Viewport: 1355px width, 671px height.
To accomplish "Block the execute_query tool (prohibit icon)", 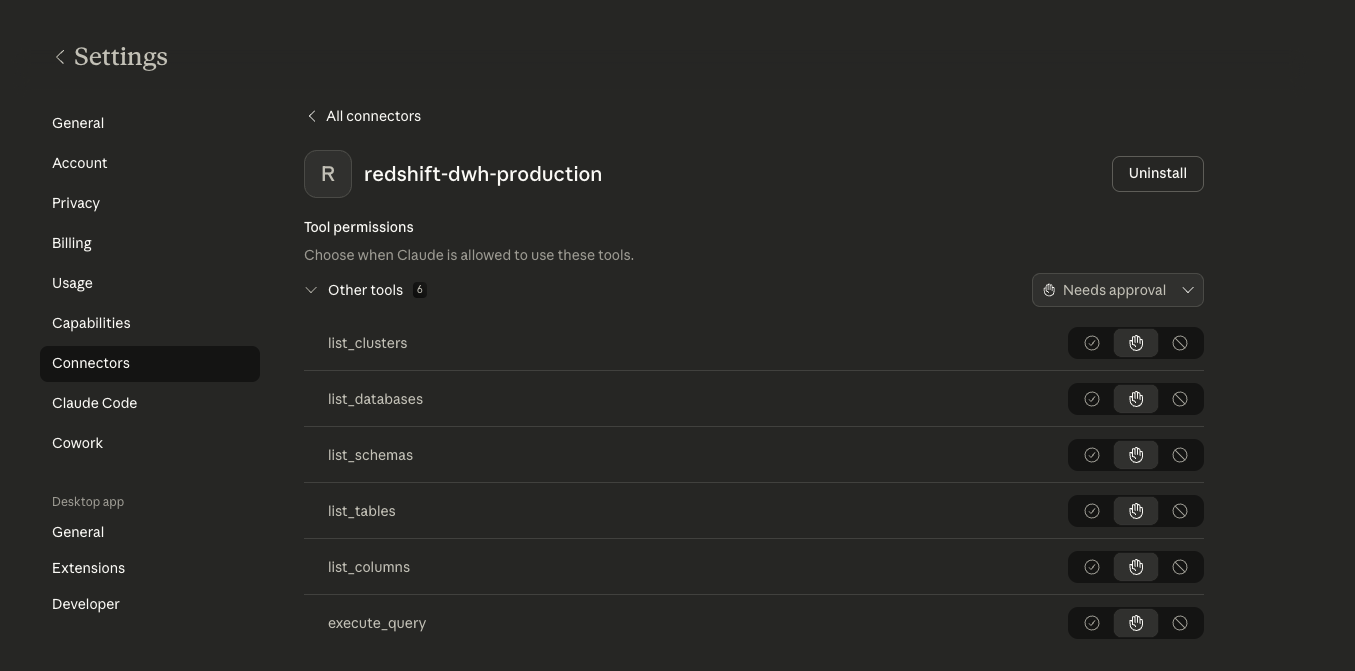I will point(1180,623).
